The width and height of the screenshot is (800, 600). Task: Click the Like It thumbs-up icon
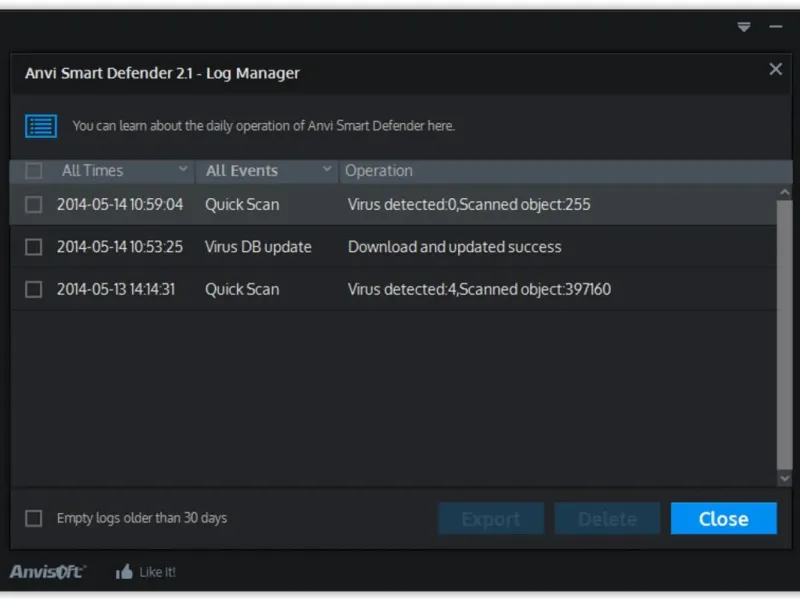point(124,572)
